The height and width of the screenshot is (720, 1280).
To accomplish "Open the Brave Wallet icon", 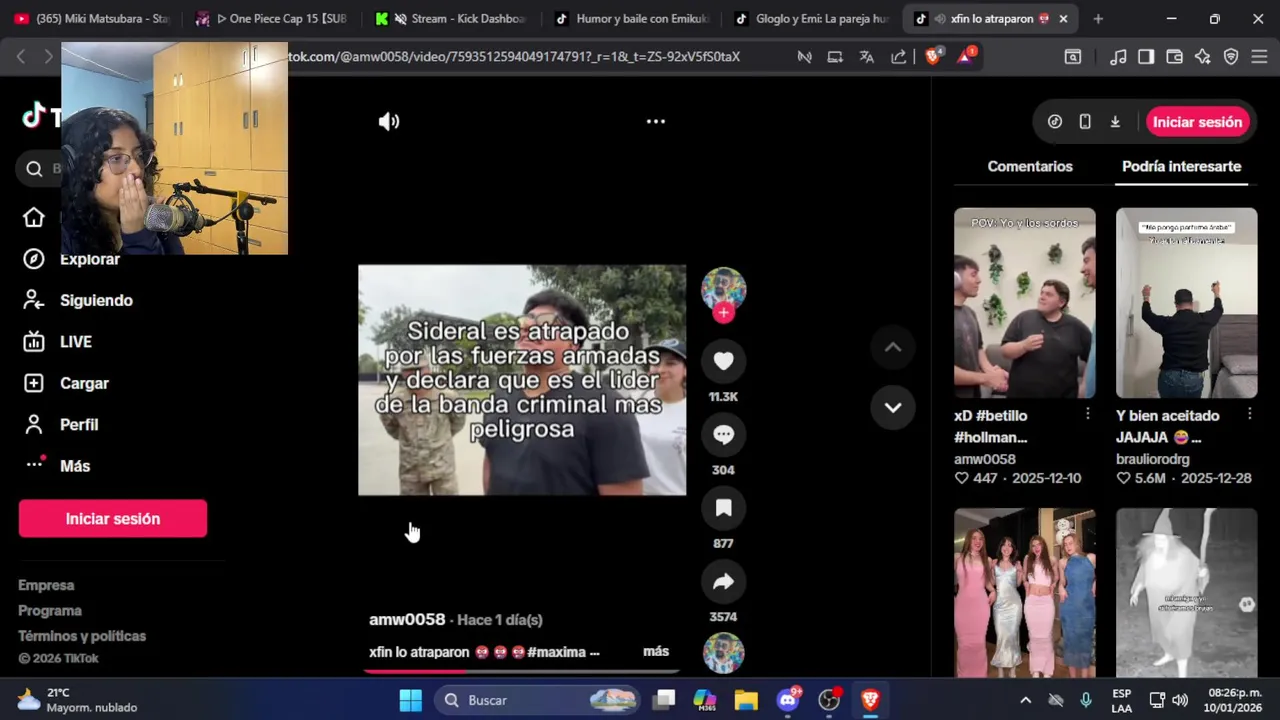I will tap(1175, 57).
